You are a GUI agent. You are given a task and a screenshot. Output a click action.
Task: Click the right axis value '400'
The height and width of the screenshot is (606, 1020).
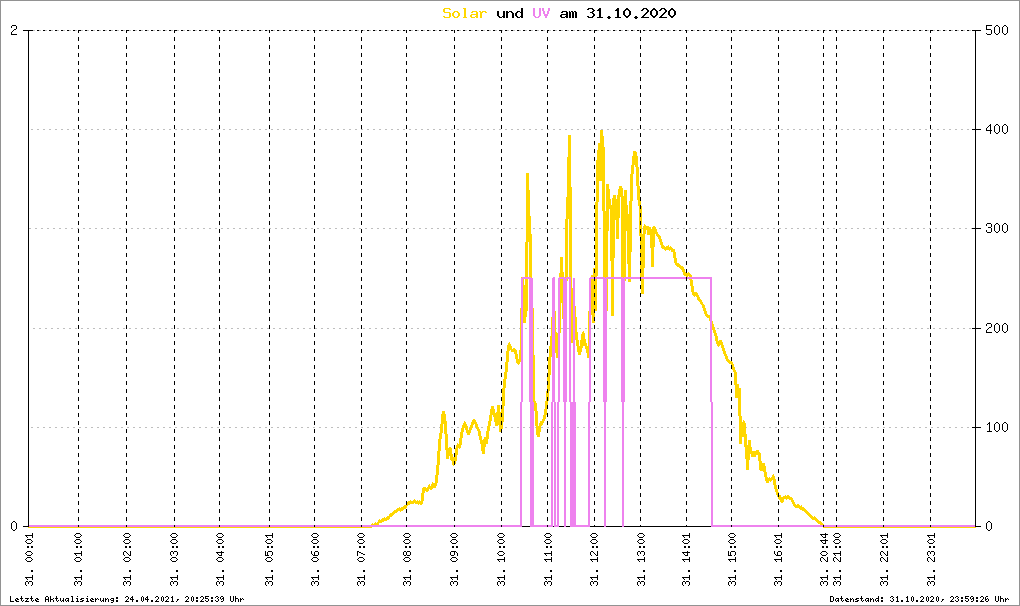[996, 129]
